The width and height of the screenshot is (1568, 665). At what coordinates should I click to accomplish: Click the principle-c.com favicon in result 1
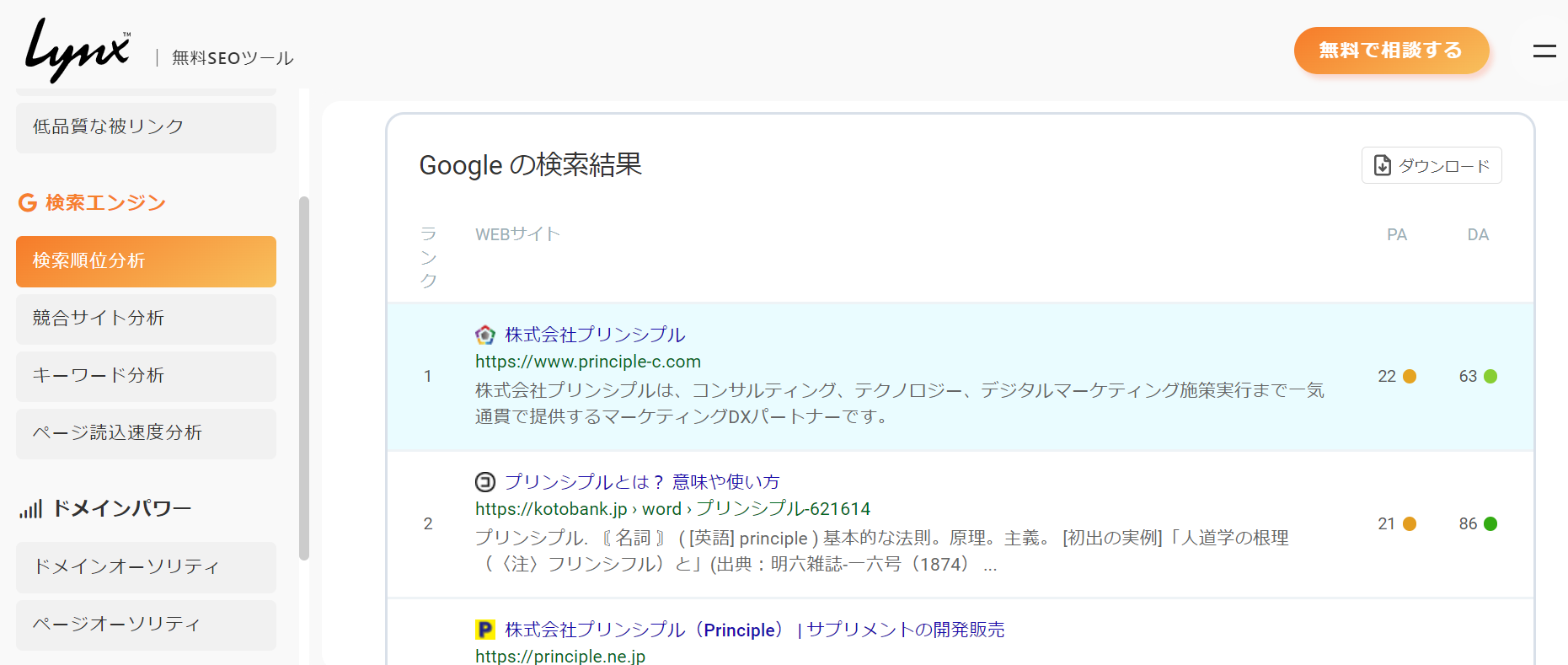(485, 335)
